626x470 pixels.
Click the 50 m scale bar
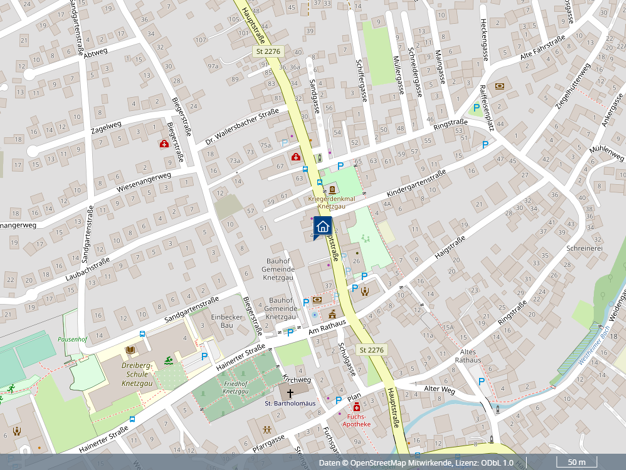click(576, 462)
